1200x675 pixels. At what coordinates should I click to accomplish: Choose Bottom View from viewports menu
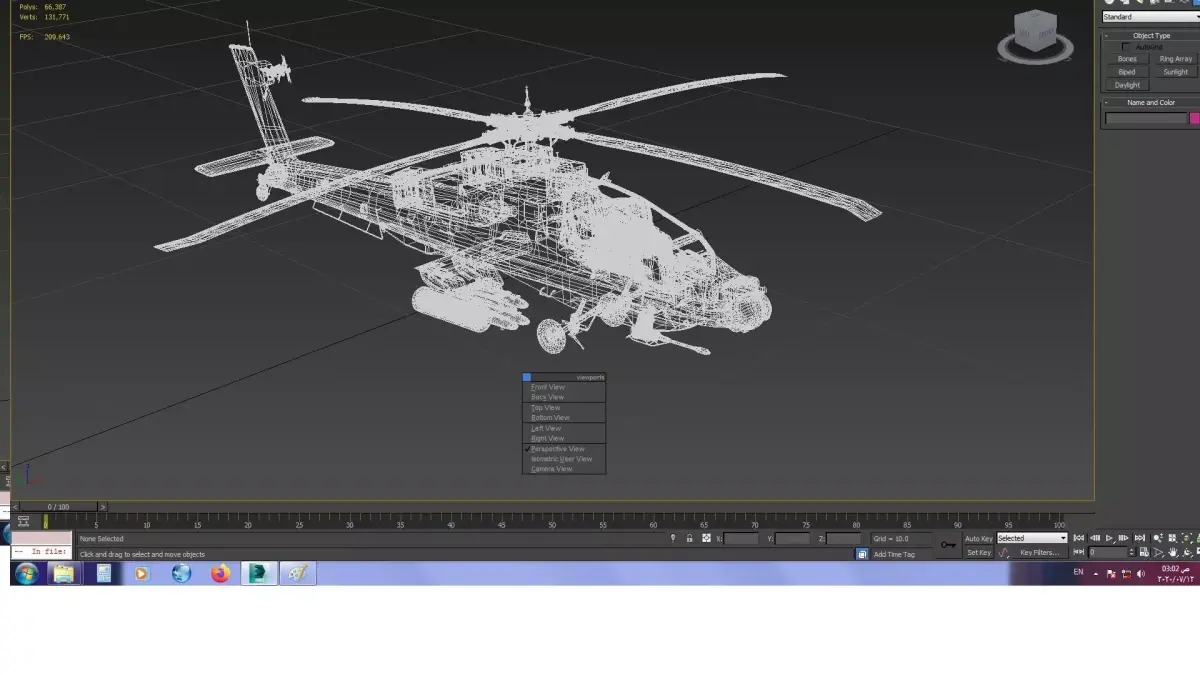563,418
